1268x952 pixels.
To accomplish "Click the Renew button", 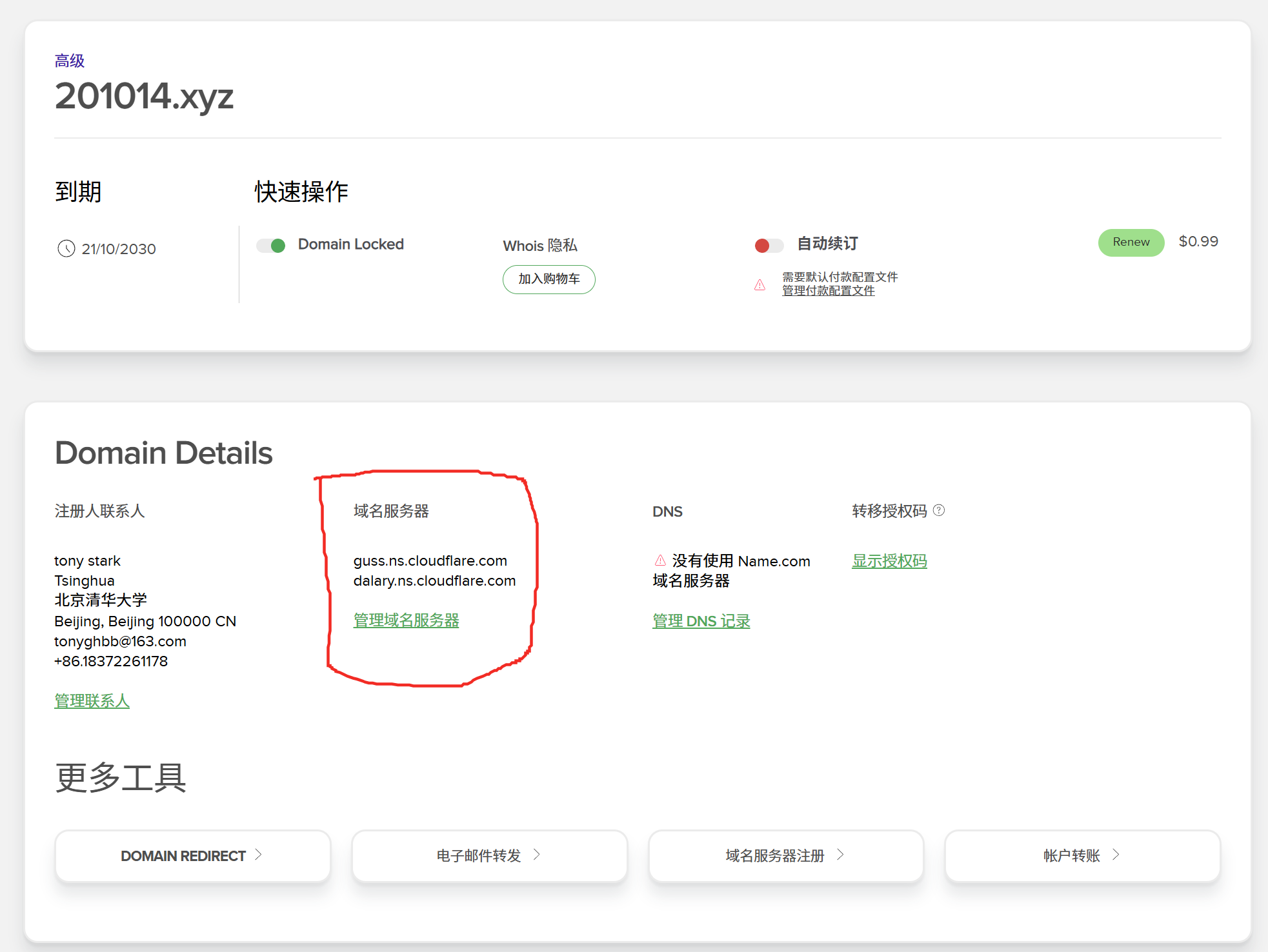I will click(x=1131, y=243).
